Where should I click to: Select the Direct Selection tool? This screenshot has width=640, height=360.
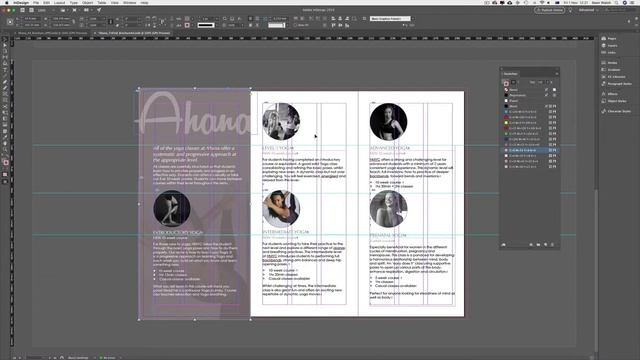tap(5, 46)
